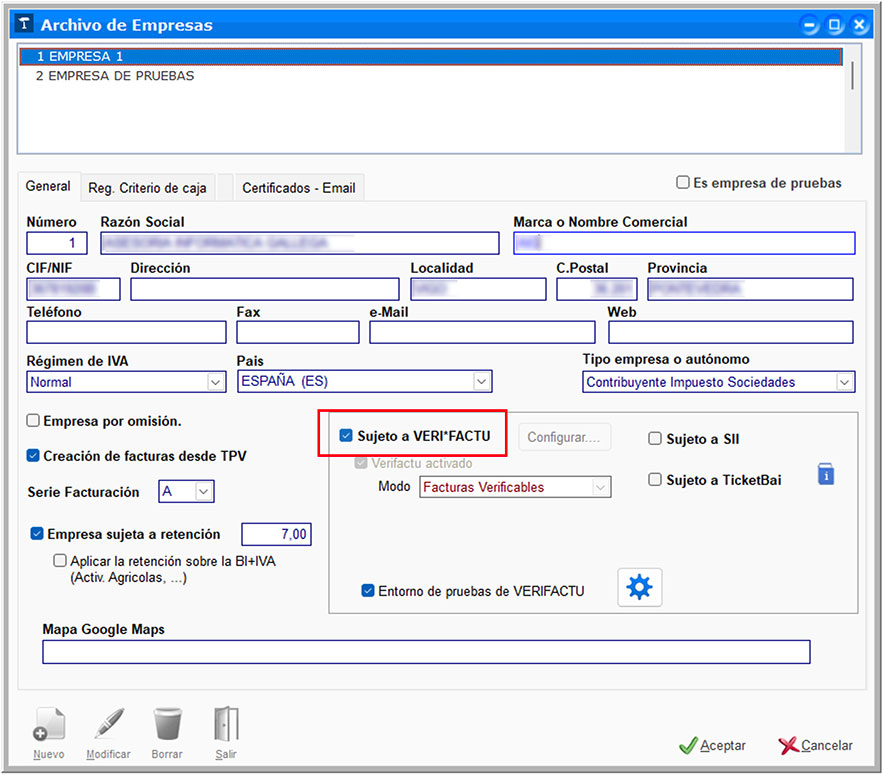Toggle Empresa por omisión checkbox
This screenshot has width=882, height=775.
(34, 421)
